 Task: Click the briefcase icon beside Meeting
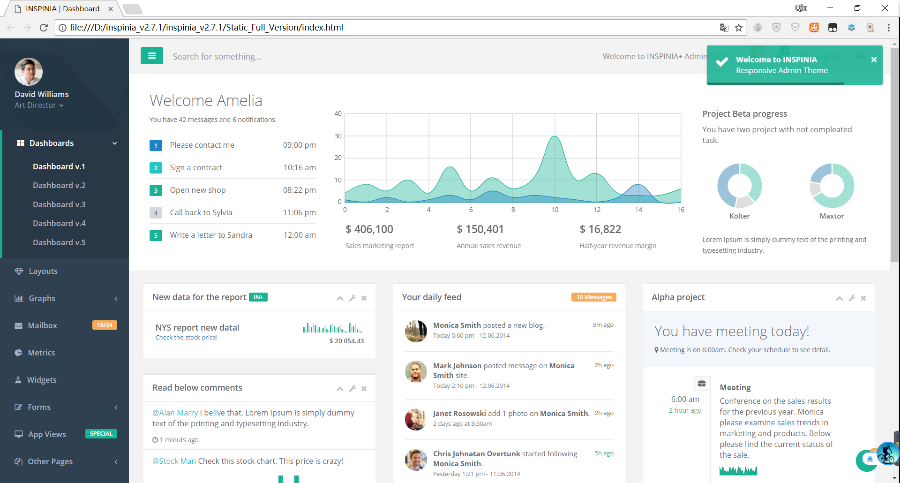[x=701, y=384]
